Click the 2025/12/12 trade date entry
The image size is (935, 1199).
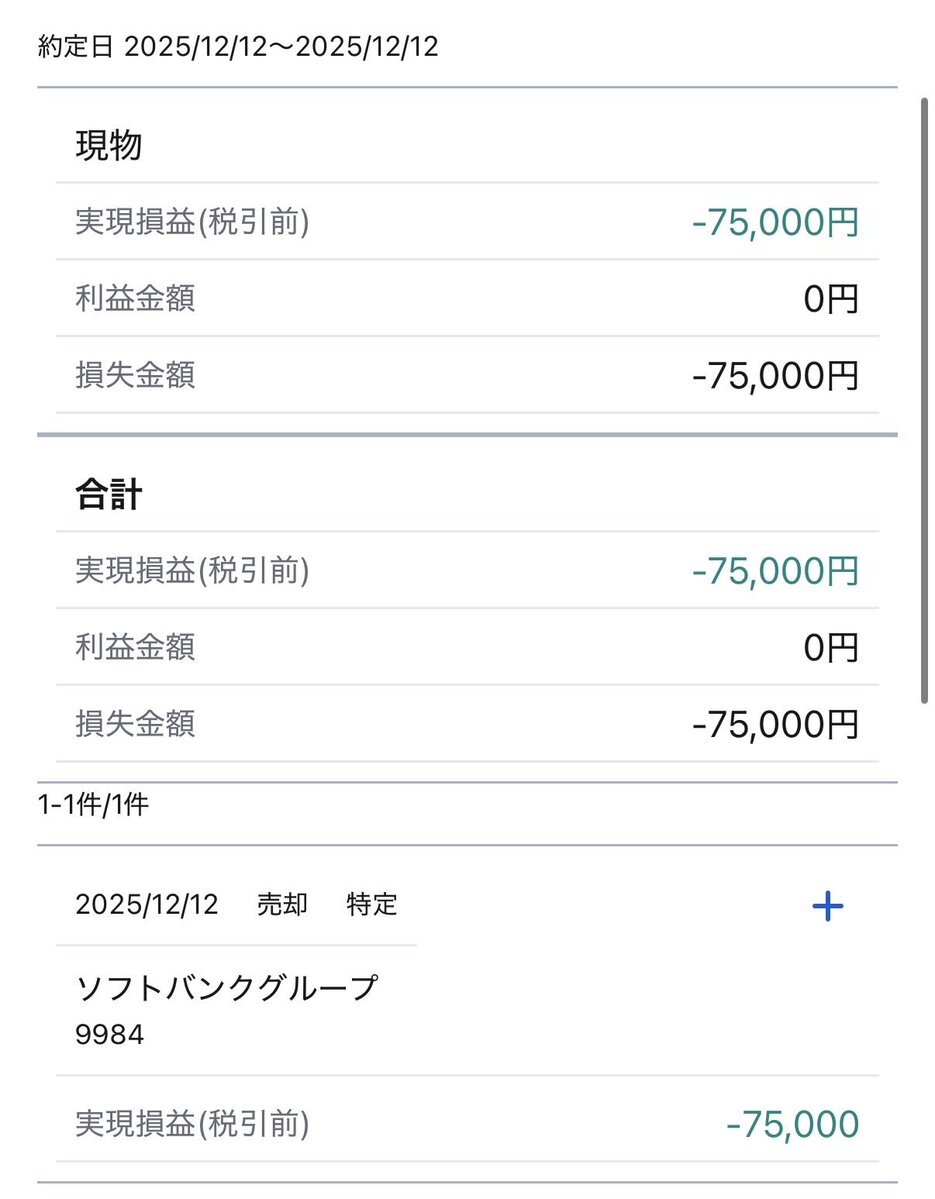[x=146, y=905]
